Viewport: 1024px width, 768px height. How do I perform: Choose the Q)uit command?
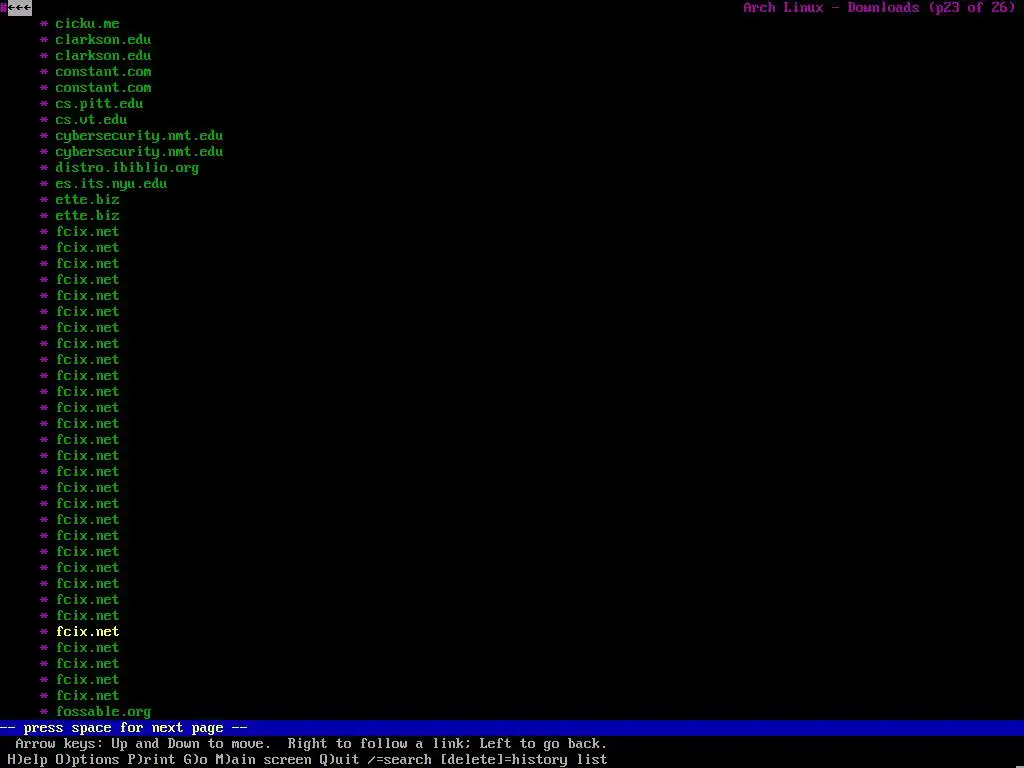click(340, 760)
